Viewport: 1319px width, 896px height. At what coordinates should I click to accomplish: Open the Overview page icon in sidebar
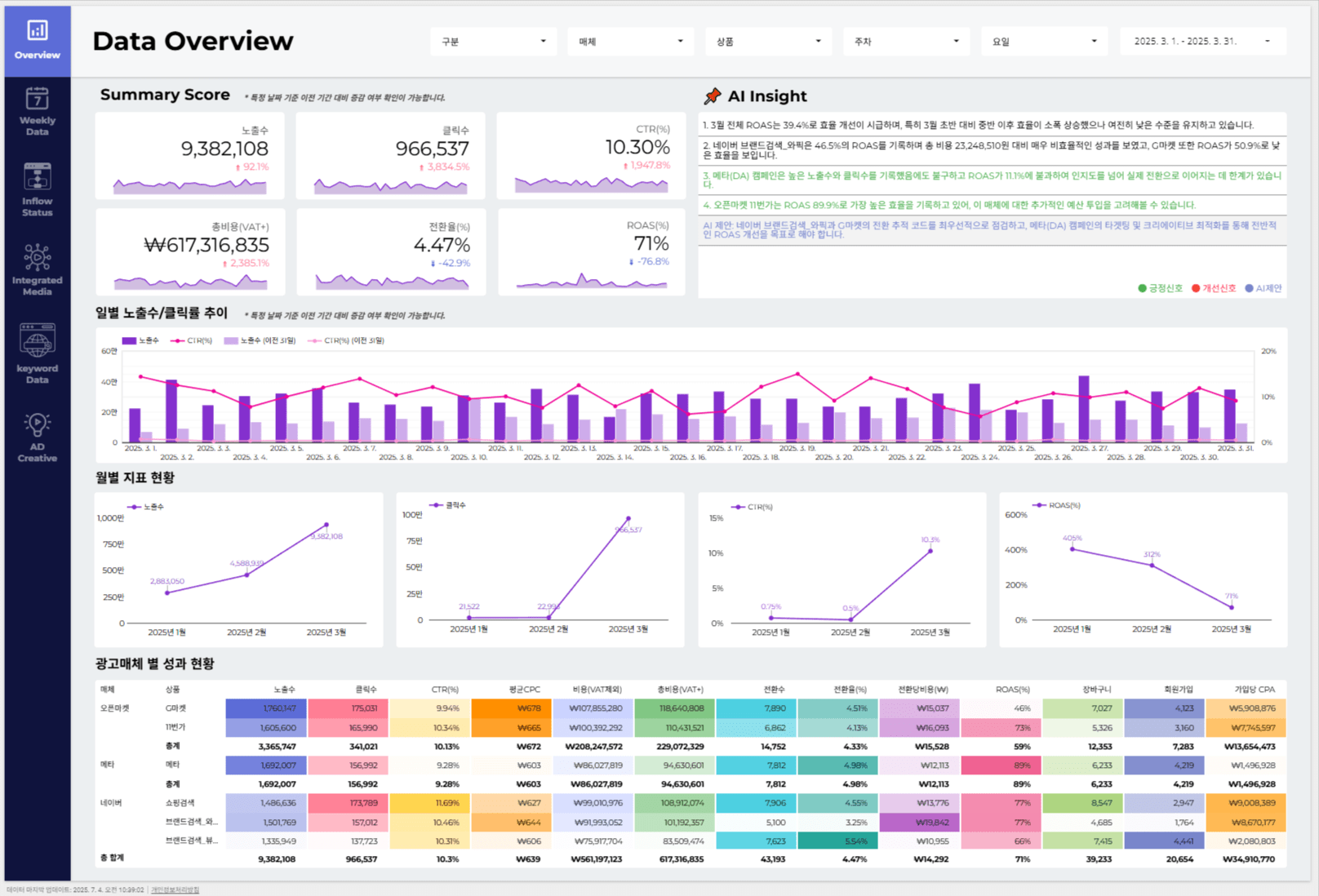[38, 31]
